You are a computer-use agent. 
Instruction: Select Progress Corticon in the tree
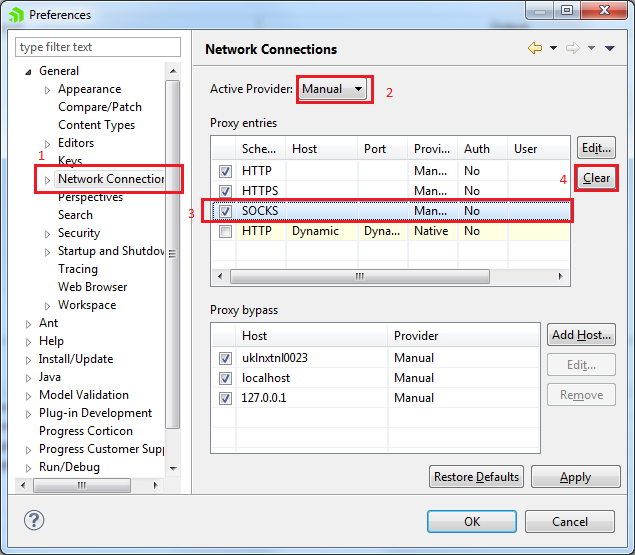click(x=86, y=431)
